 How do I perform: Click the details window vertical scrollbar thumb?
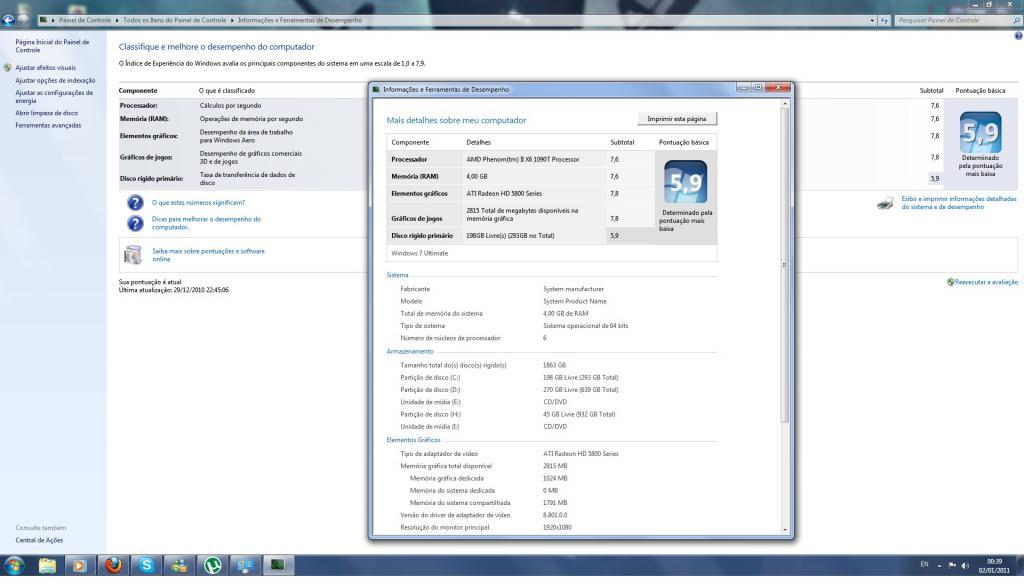coord(784,264)
